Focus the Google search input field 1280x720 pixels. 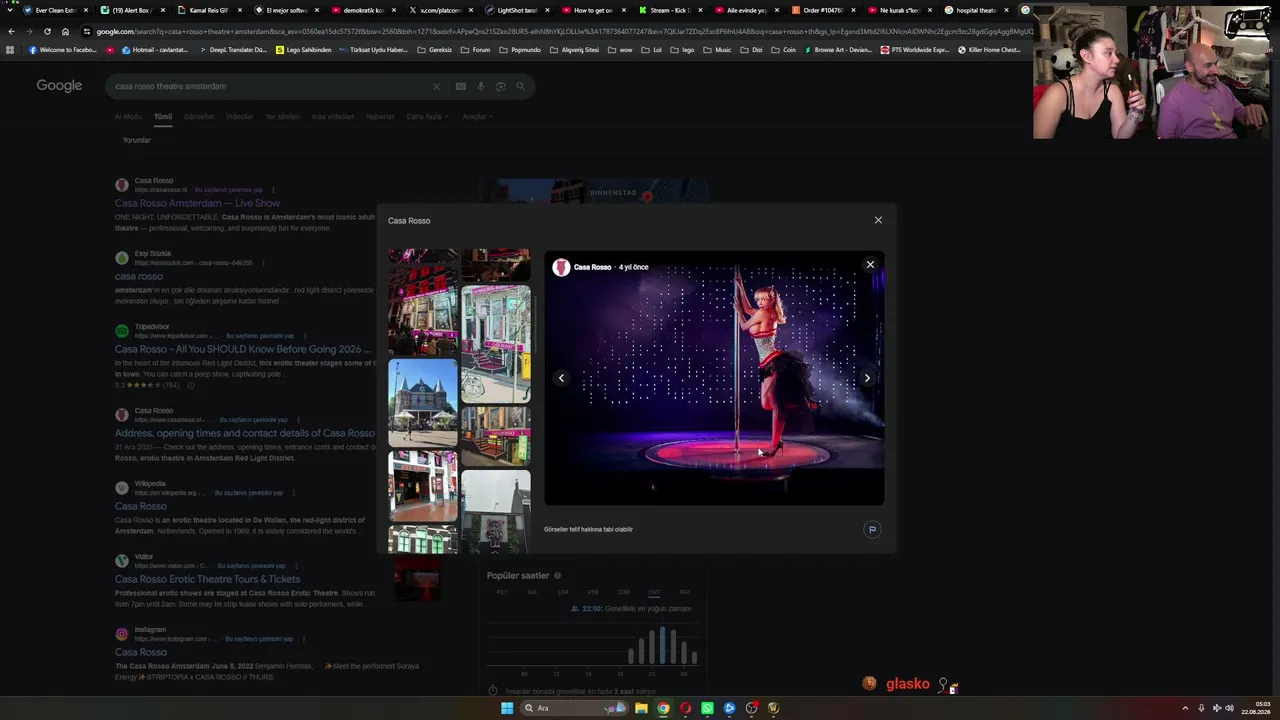pyautogui.click(x=270, y=86)
